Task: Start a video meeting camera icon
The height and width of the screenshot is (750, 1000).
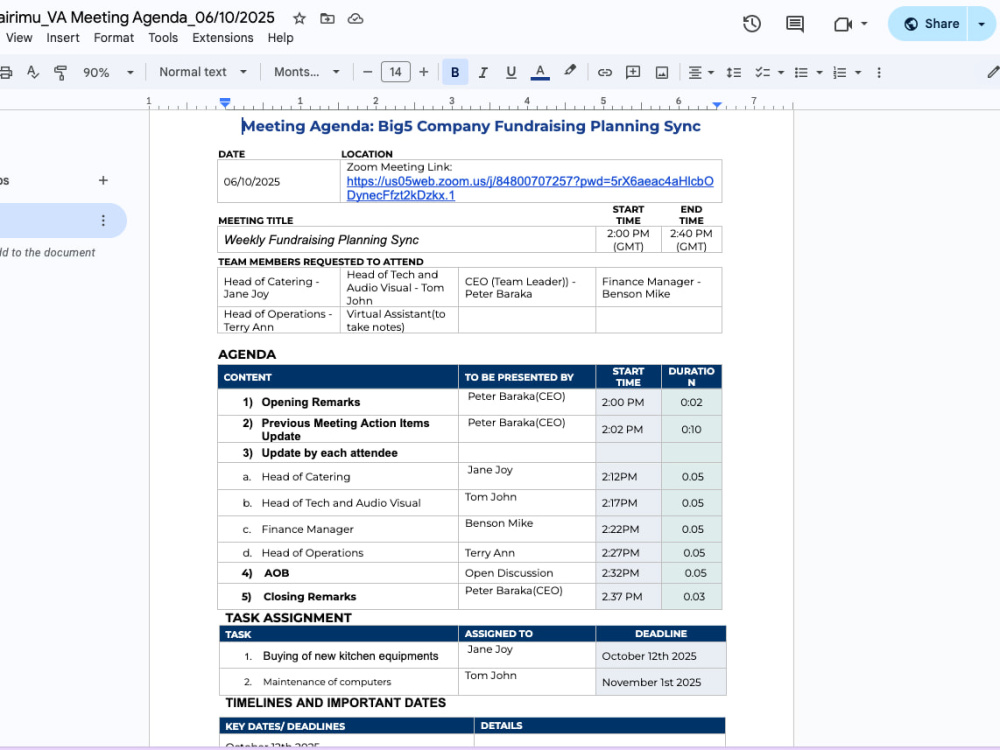Action: click(843, 24)
